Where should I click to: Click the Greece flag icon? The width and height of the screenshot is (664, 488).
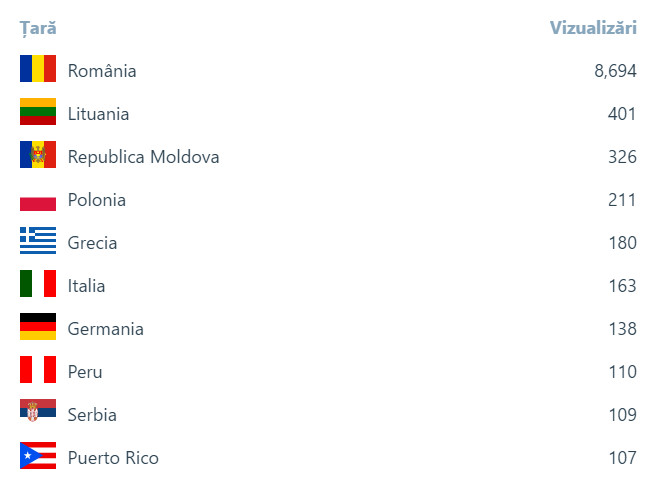coord(38,241)
